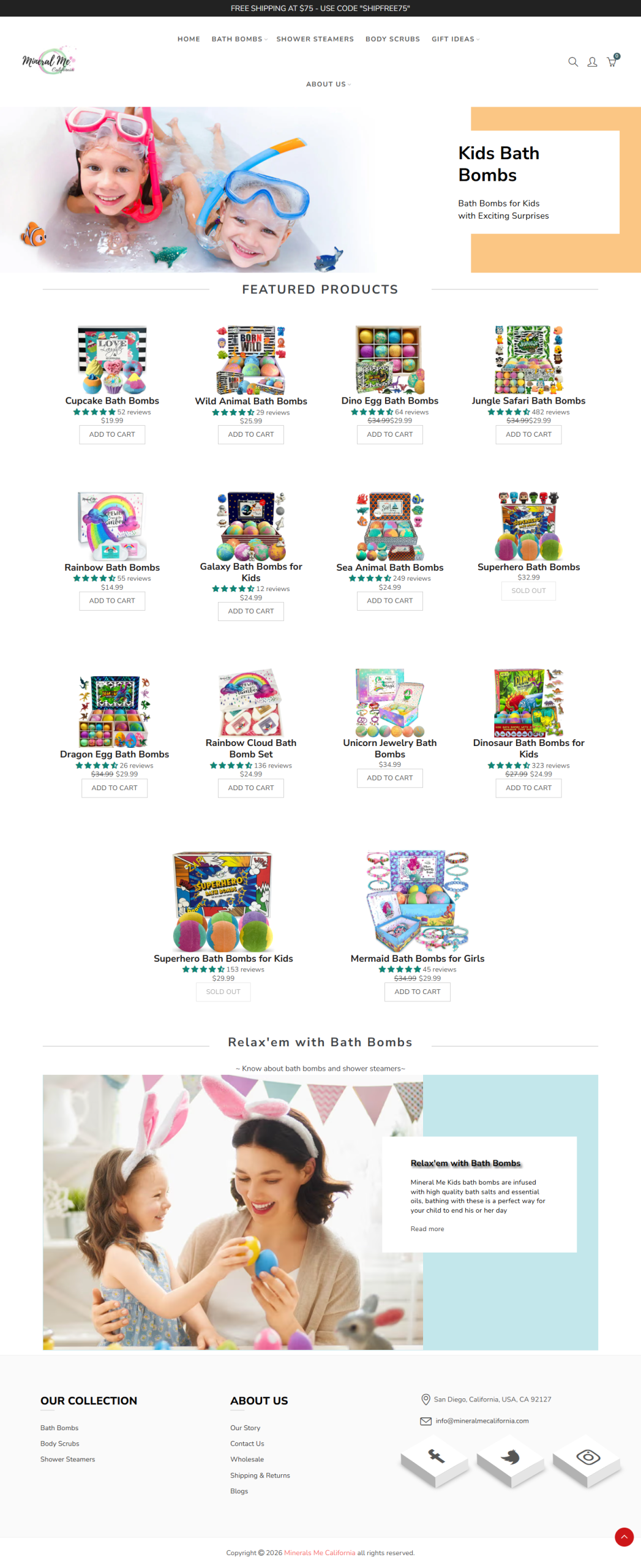
Task: Add Mermaid Bath Bombs for Girls to cart
Action: [417, 991]
